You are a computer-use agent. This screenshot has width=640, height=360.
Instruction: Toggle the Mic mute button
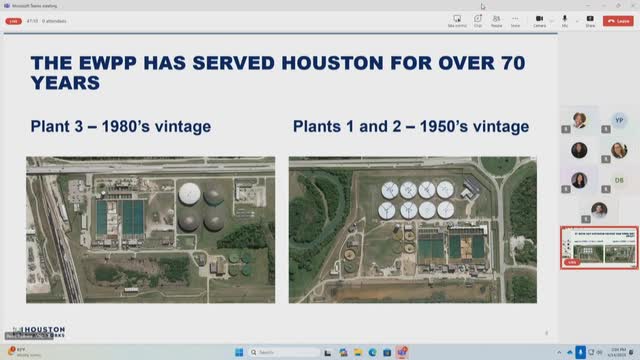[x=564, y=21]
